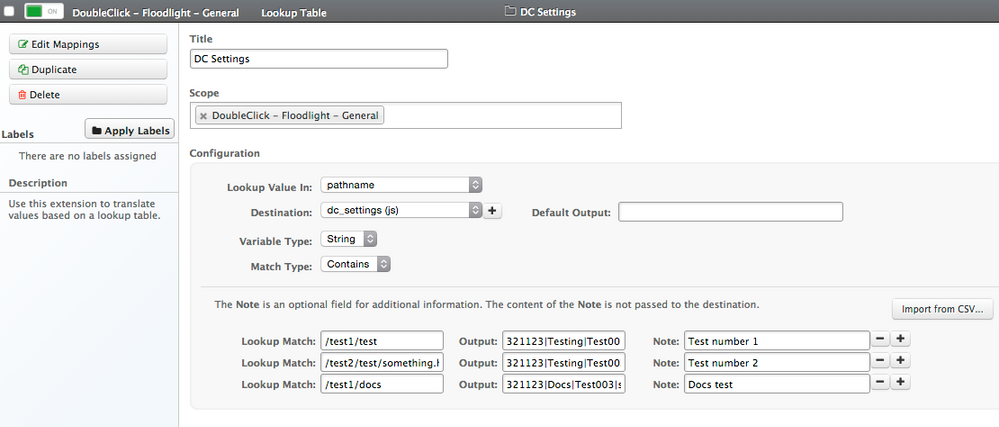Change the Variable Type dropdown

click(349, 239)
